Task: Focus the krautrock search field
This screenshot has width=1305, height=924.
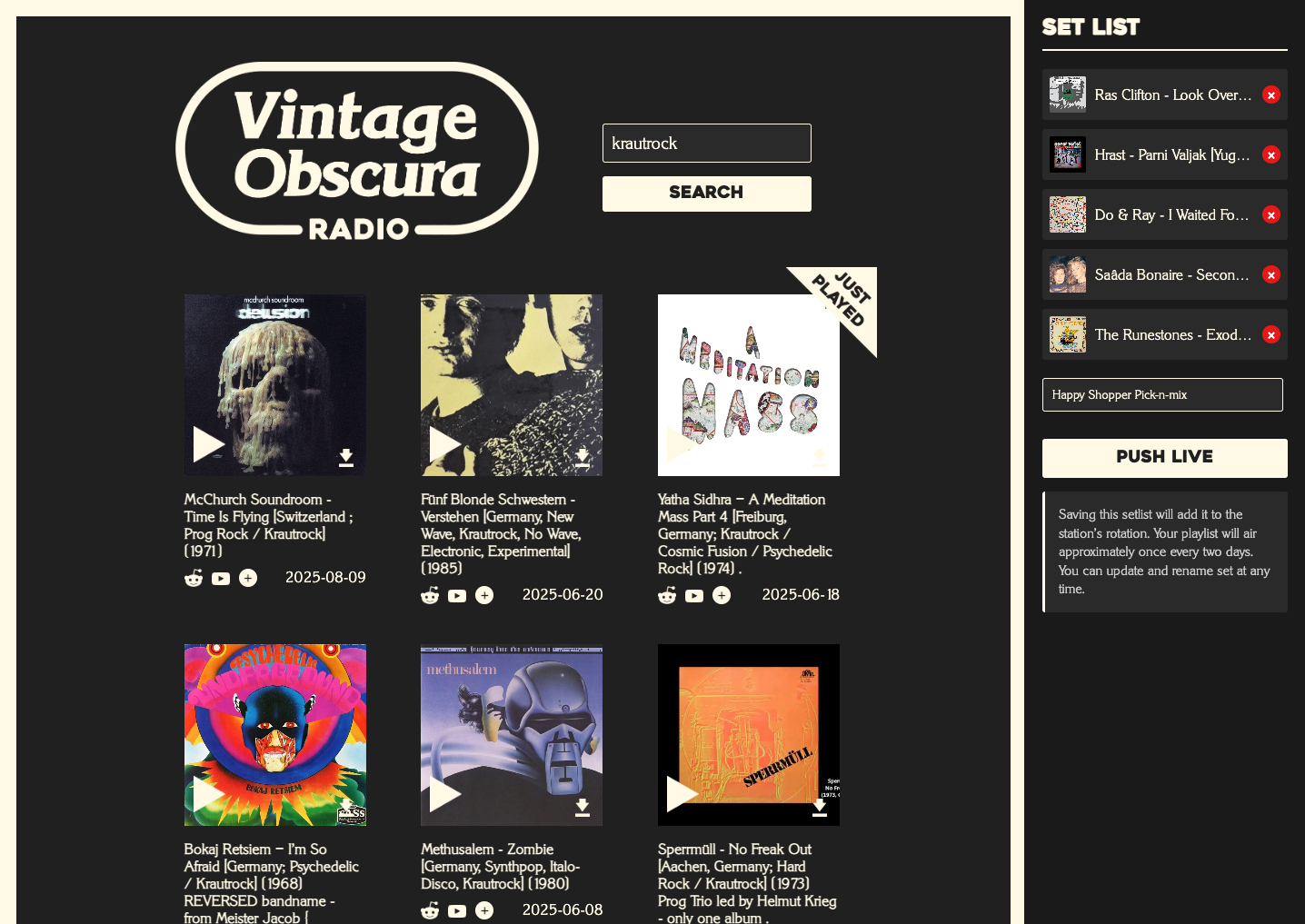Action: click(707, 143)
